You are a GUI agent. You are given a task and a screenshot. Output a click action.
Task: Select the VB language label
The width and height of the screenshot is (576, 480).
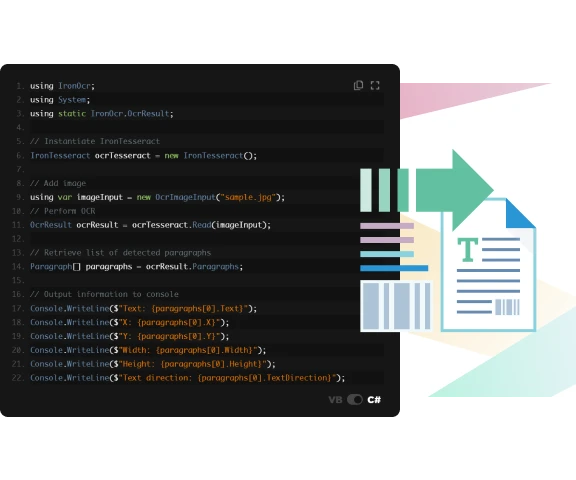click(335, 400)
